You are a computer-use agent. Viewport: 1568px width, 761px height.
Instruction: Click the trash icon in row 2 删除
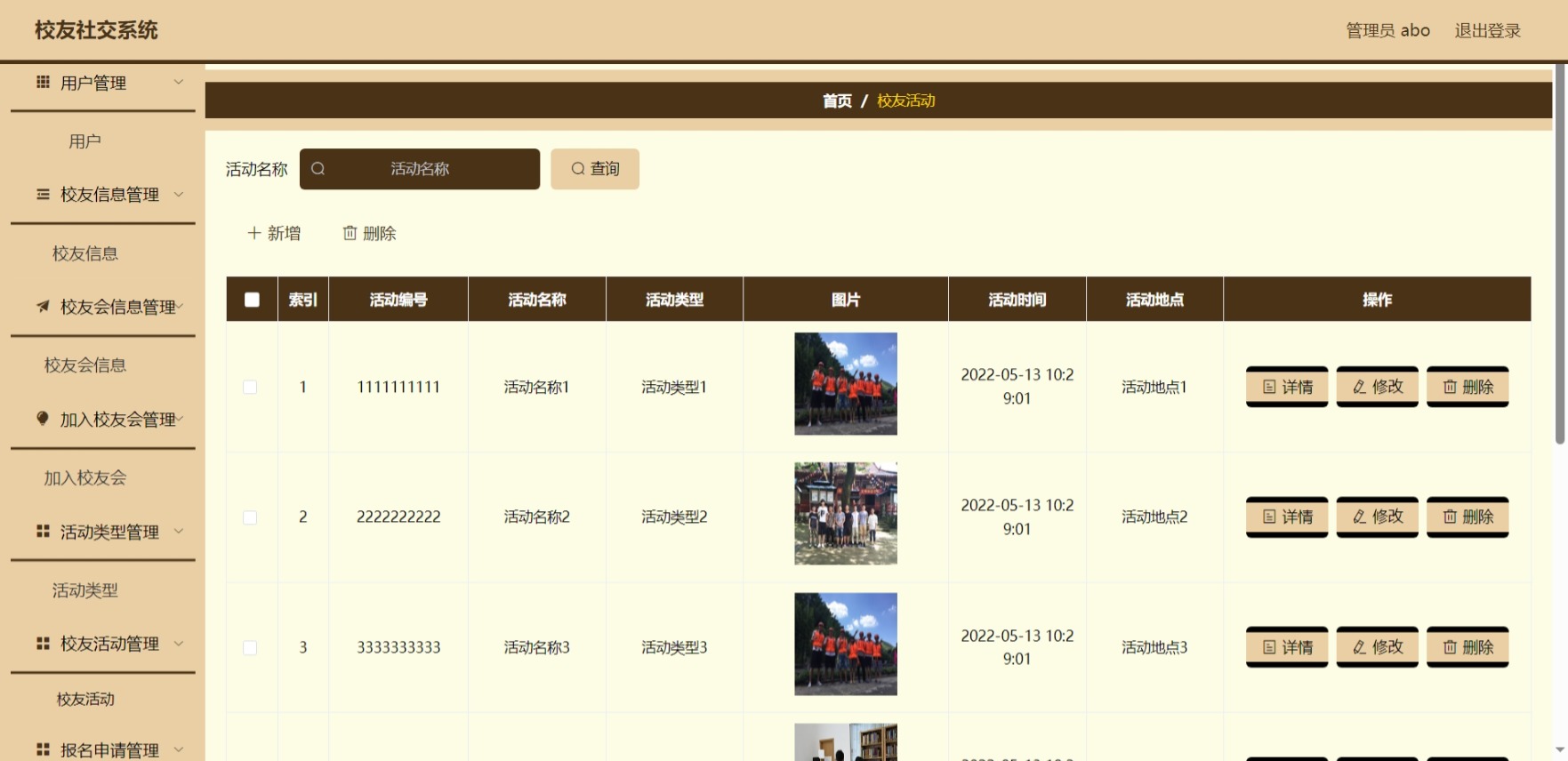tap(1451, 517)
